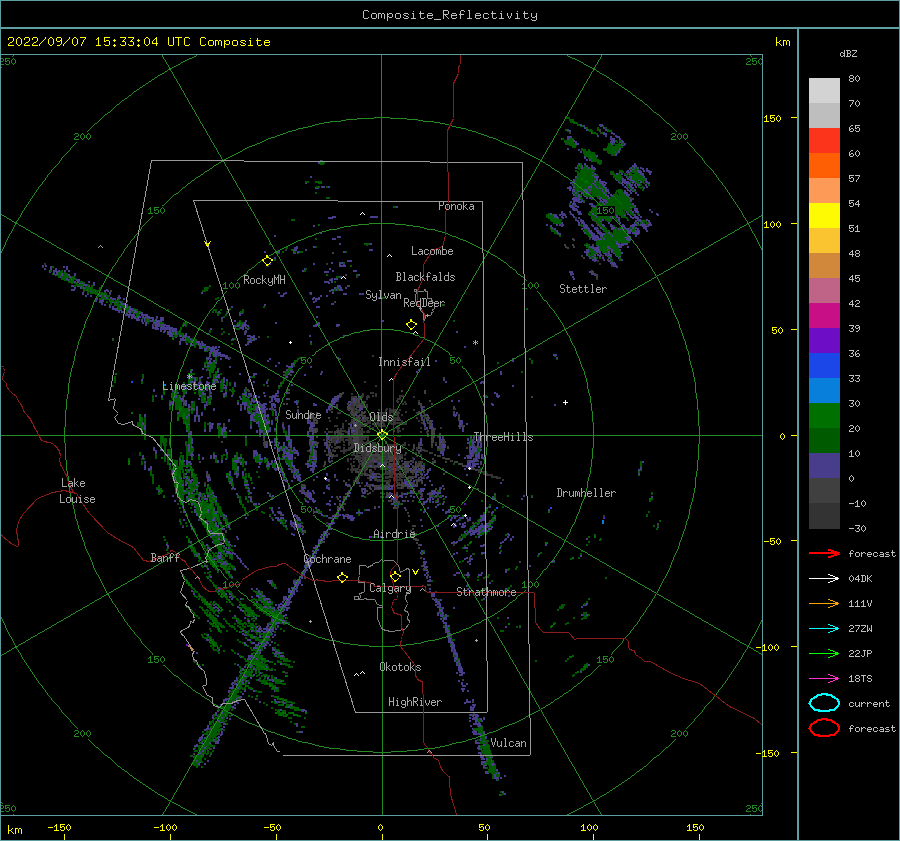This screenshot has width=900, height=841.
Task: Click the Cochrane label
Action: (327, 559)
